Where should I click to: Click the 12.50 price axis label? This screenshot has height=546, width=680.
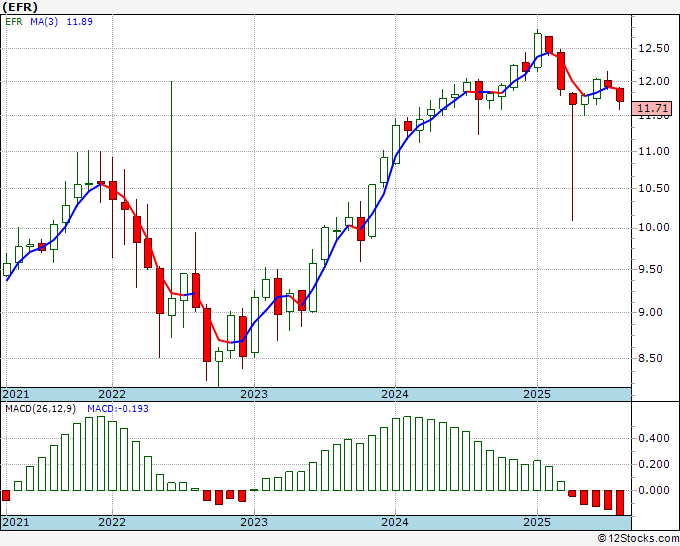[654, 48]
